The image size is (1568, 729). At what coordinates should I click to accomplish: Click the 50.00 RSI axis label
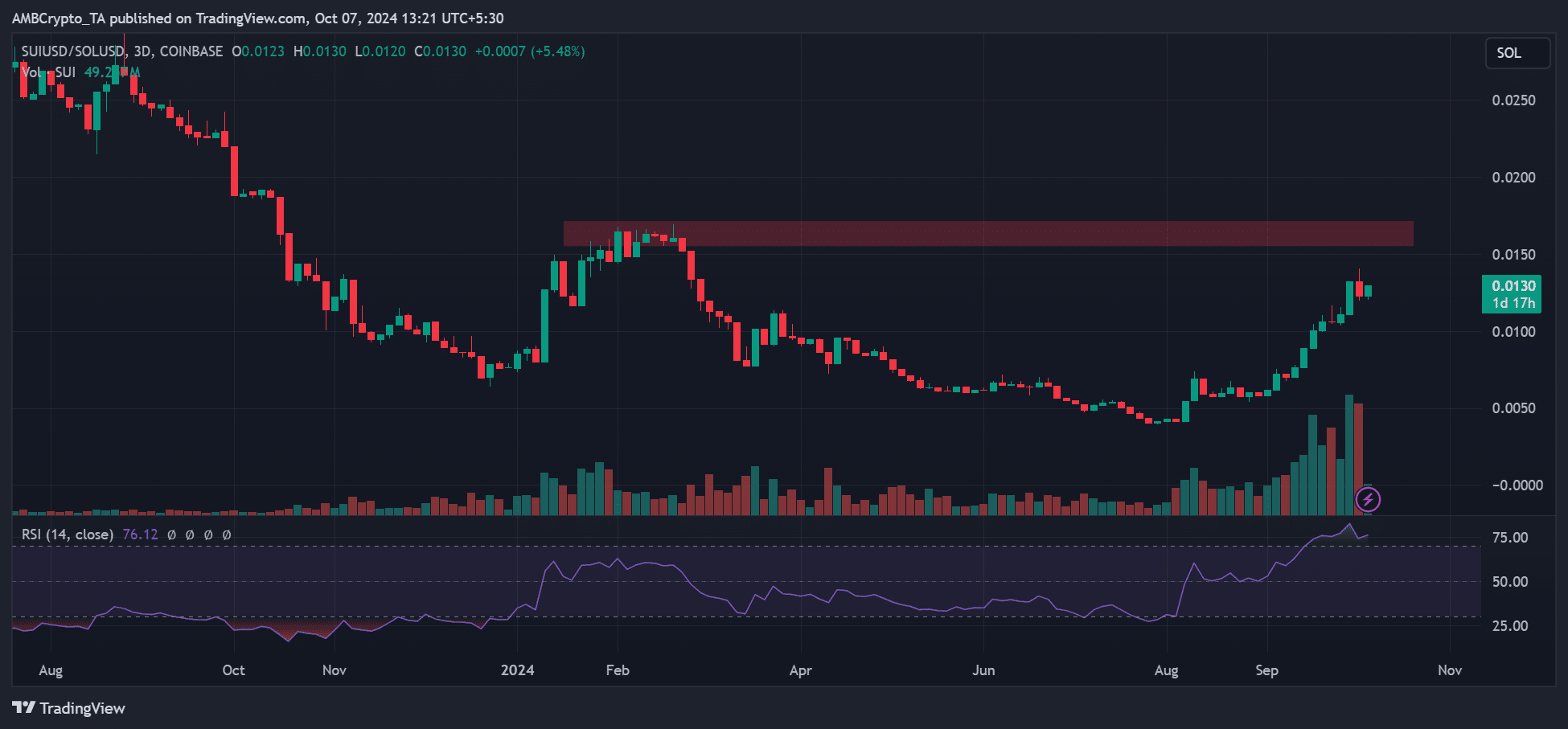click(1510, 582)
